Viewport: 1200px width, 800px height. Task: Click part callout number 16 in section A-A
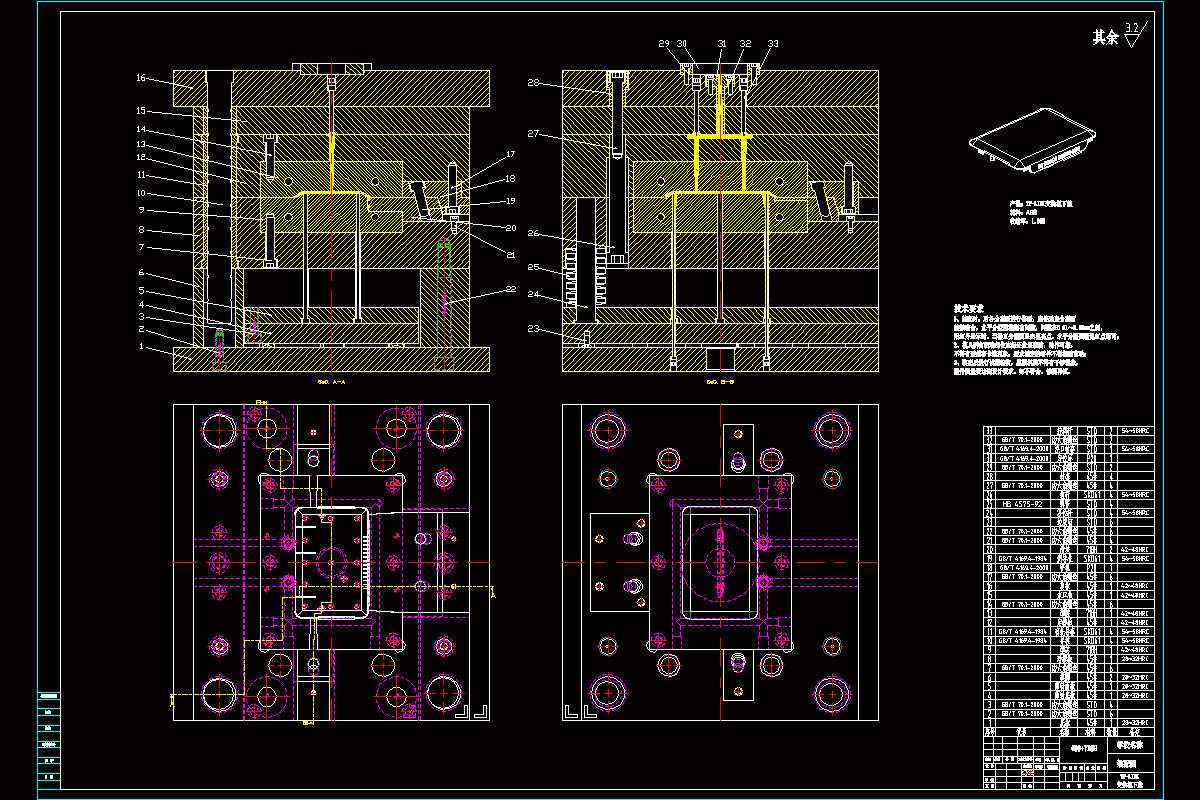[x=141, y=78]
